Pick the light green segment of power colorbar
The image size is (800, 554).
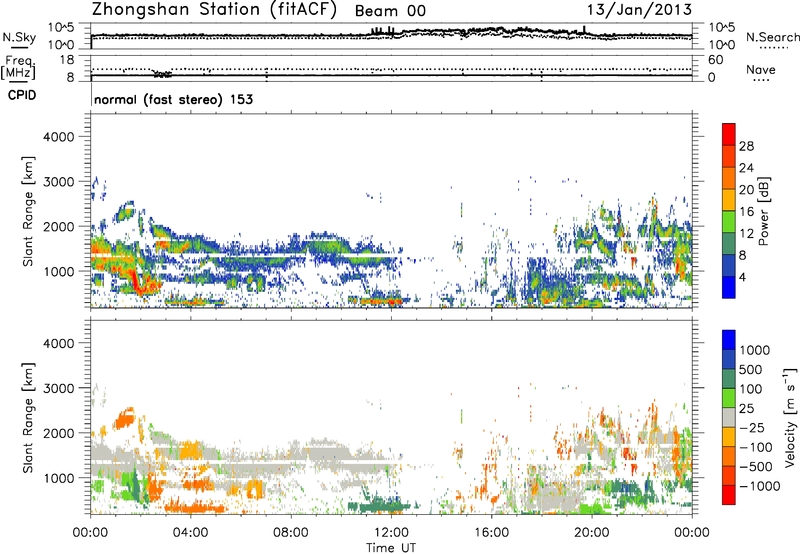click(x=729, y=222)
